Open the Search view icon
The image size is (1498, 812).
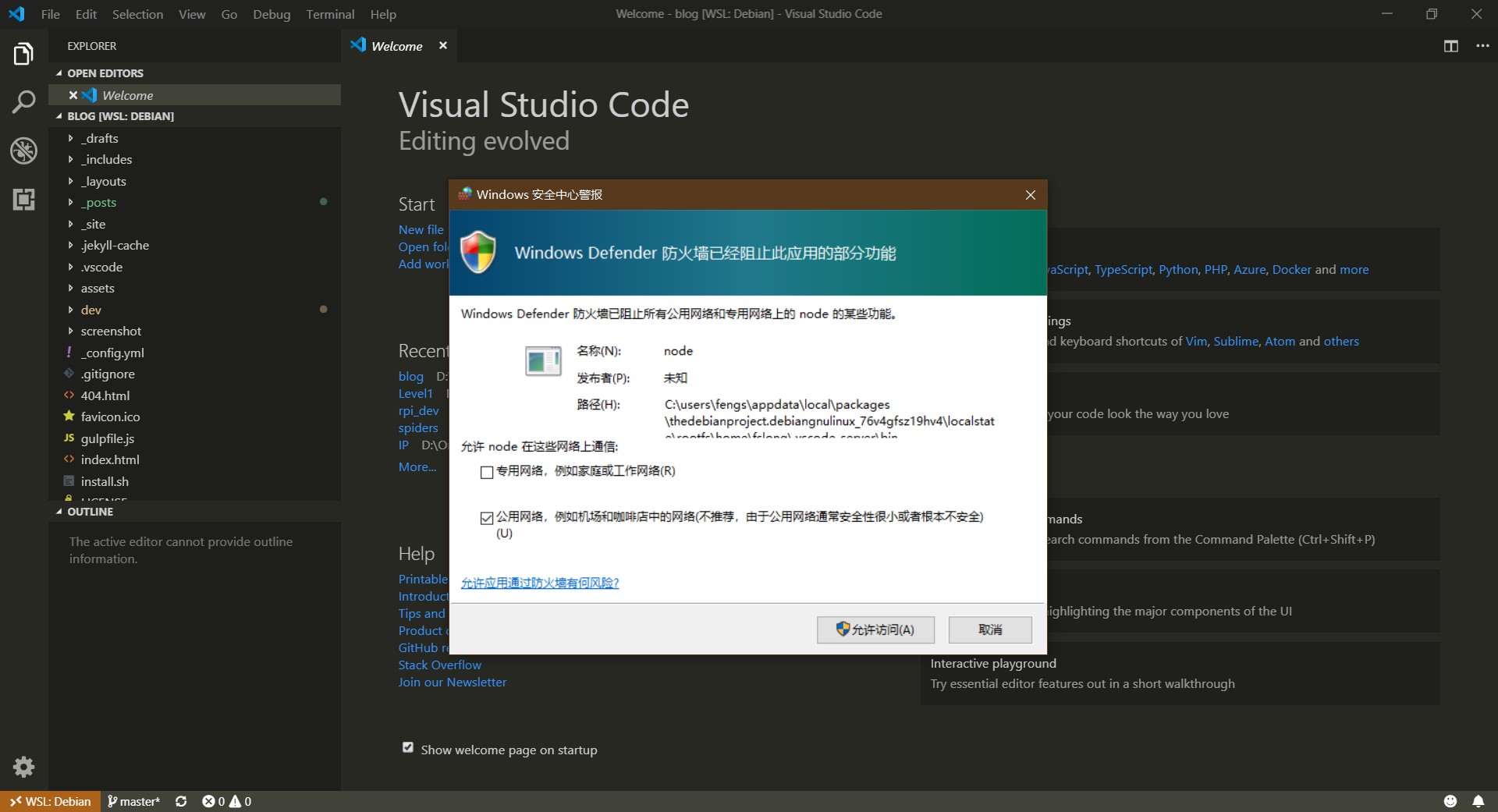(23, 101)
